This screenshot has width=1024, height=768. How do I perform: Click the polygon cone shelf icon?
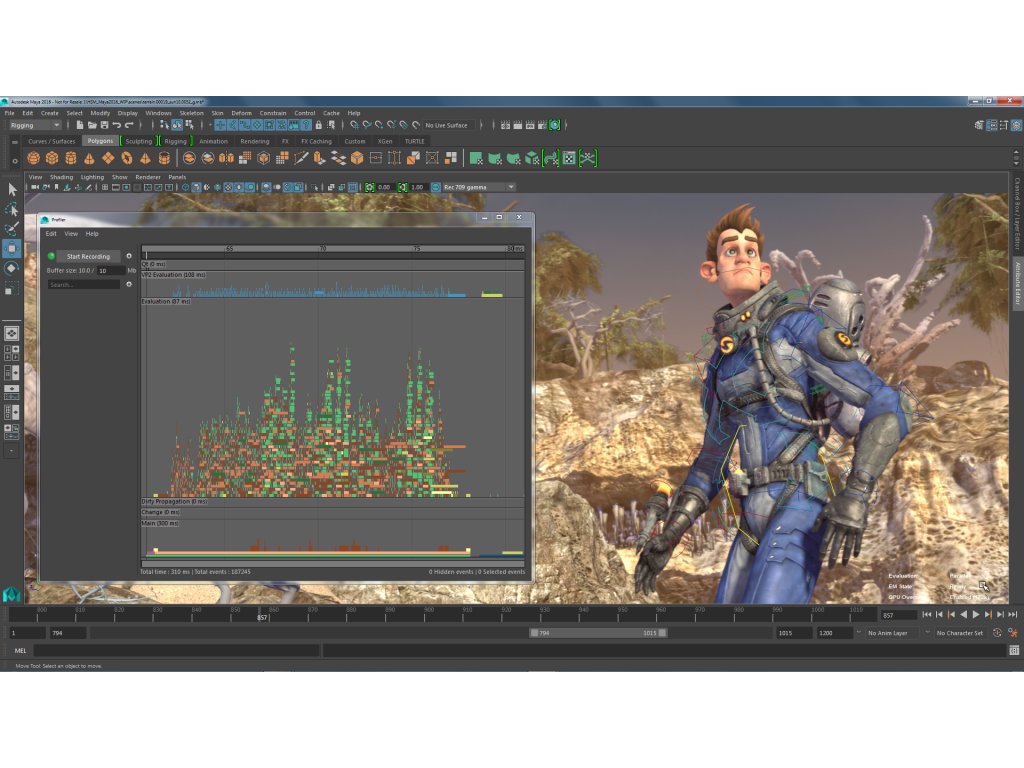tap(89, 158)
